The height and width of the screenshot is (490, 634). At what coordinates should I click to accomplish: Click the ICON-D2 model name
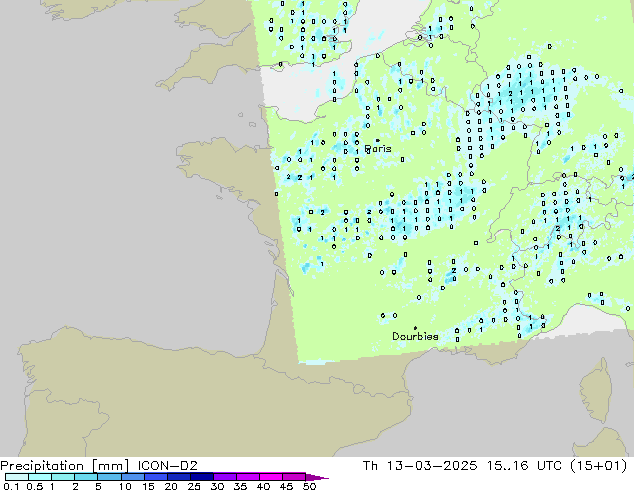click(167, 466)
